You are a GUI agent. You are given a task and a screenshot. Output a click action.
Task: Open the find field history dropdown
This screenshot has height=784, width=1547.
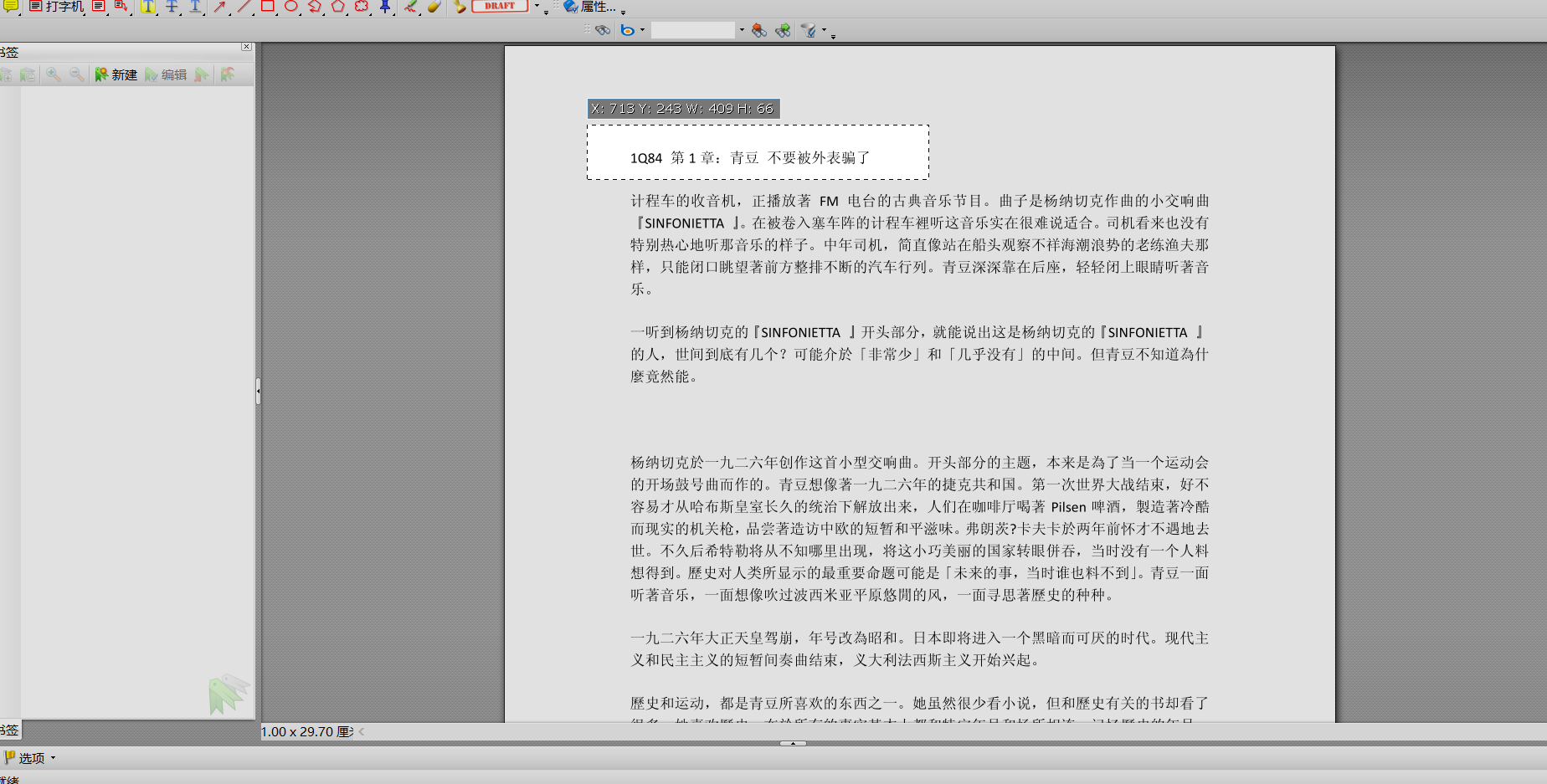coord(741,30)
